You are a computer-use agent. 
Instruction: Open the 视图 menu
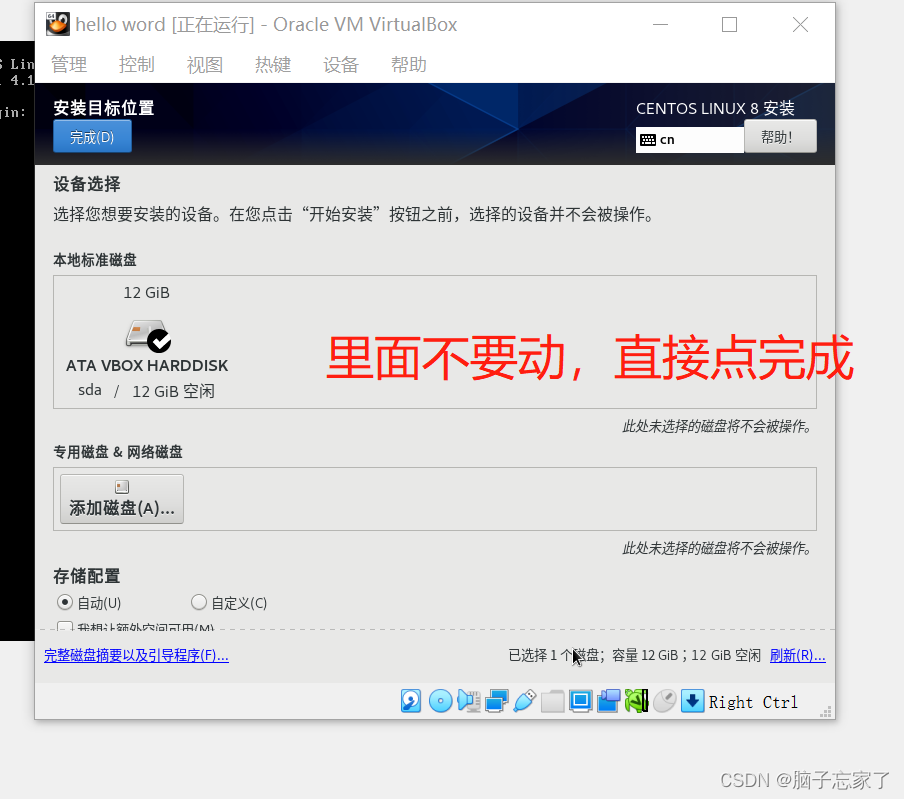point(205,65)
